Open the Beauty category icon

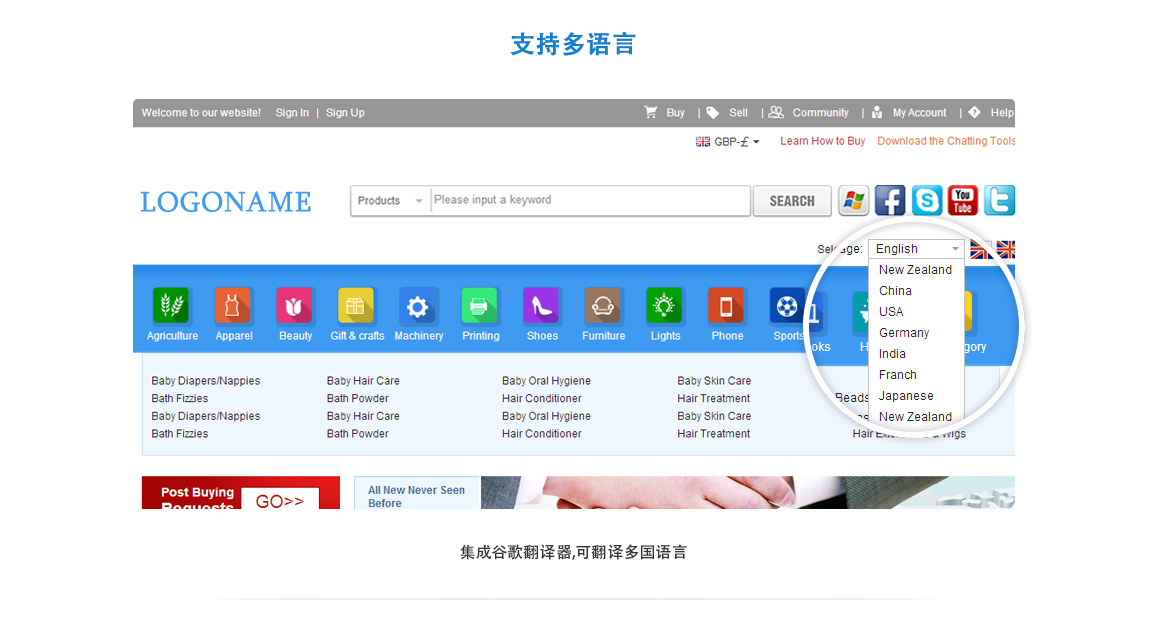(295, 306)
